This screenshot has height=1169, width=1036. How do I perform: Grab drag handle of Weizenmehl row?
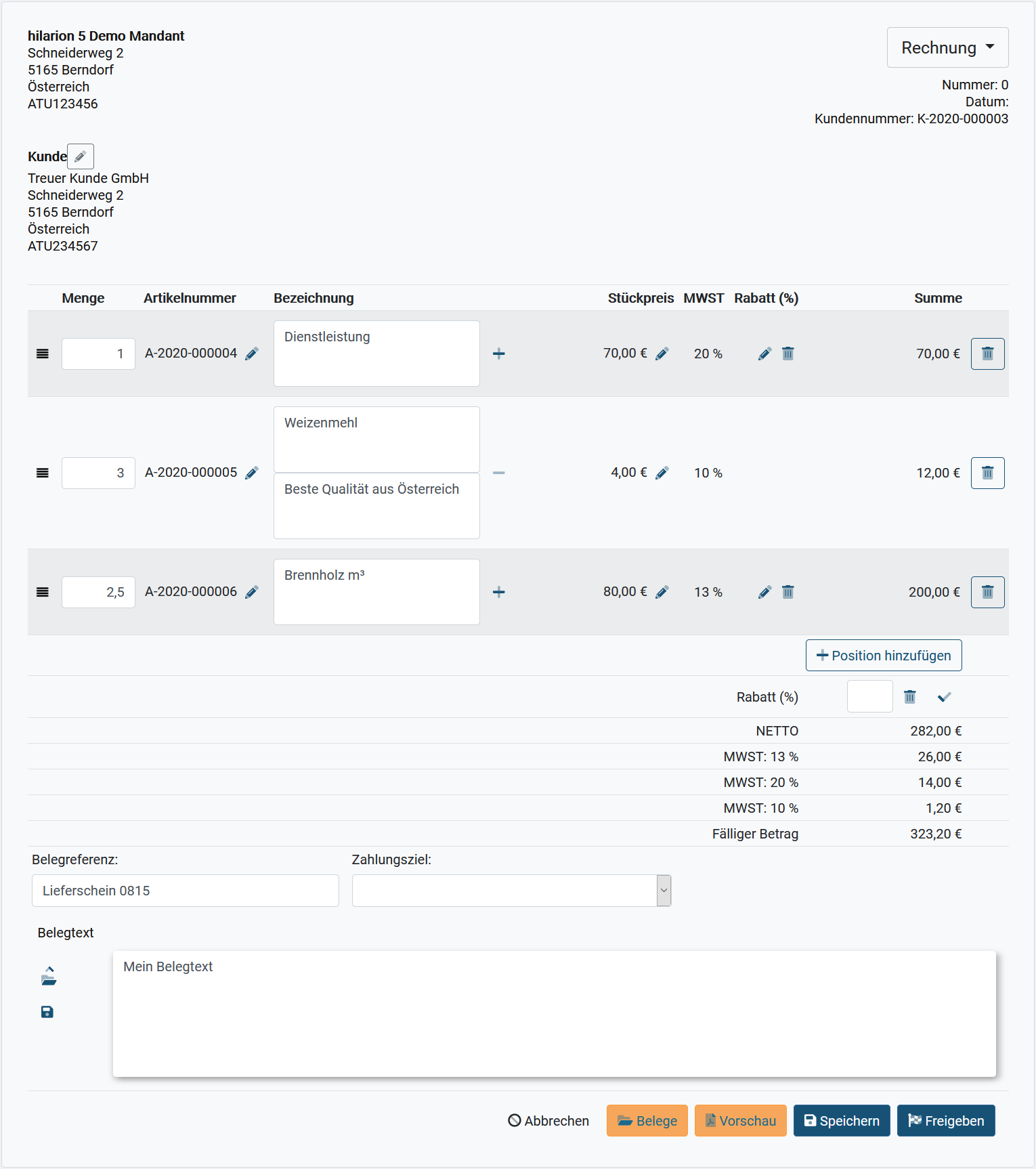[x=43, y=473]
